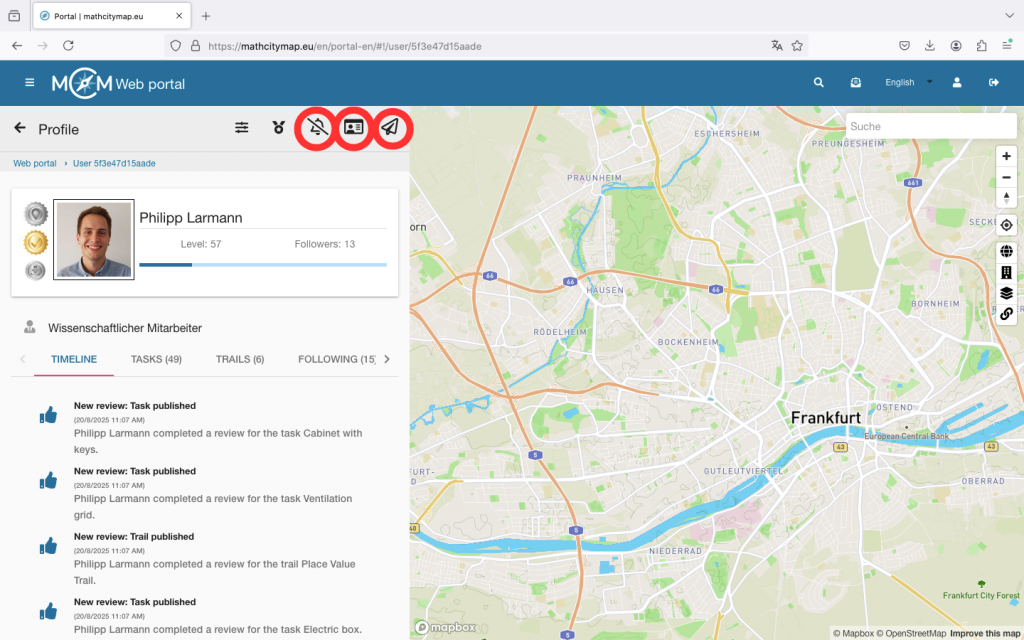This screenshot has width=1024, height=640.
Task: Click the Web portal breadcrumb link
Action: pyautogui.click(x=35, y=163)
